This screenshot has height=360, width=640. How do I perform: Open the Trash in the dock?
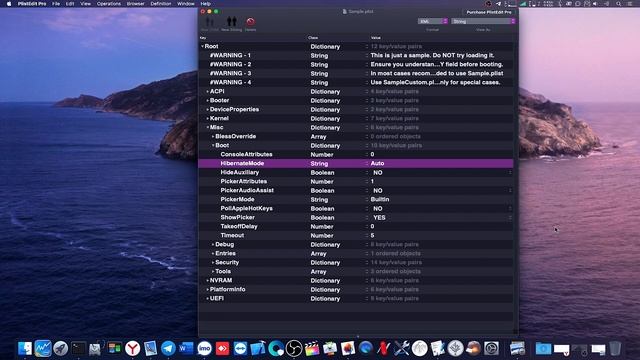tap(615, 349)
